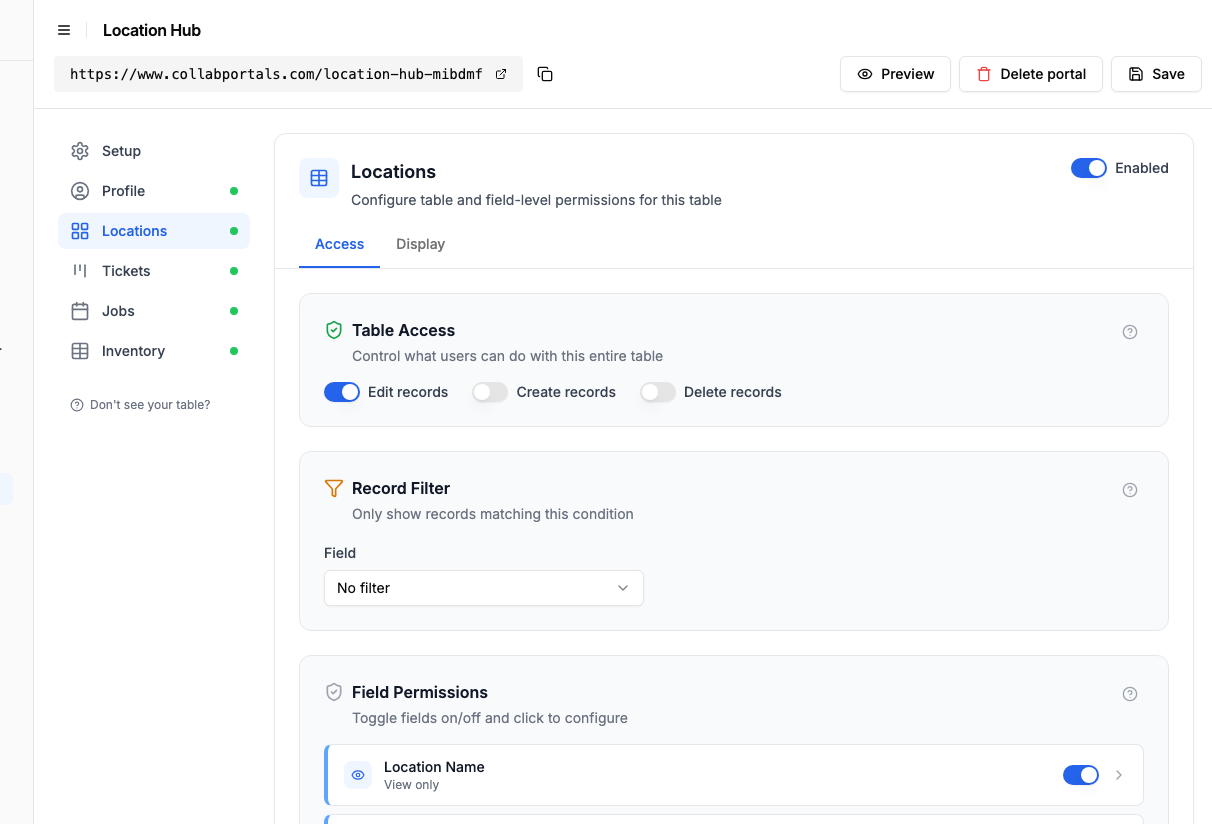Click the Preview button
The height and width of the screenshot is (824, 1212).
tap(895, 74)
